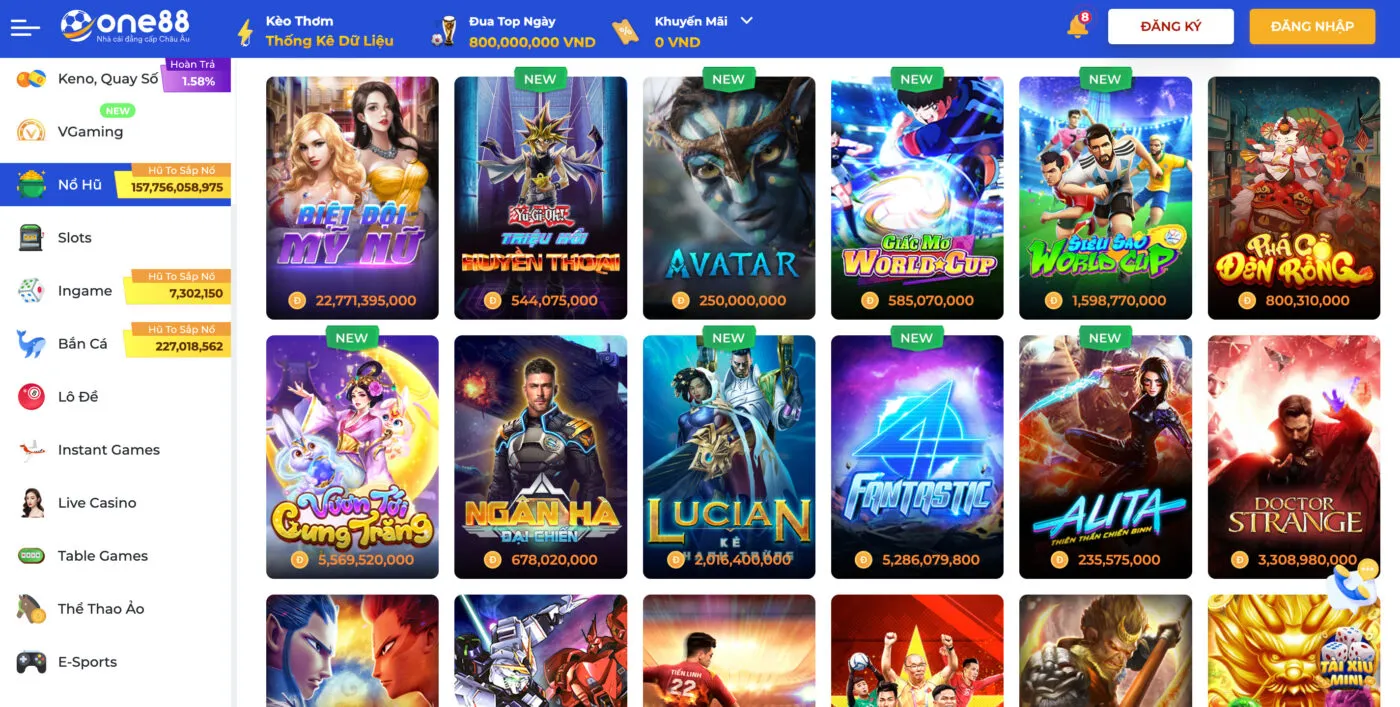Click the Lô Đề red ball icon
The width and height of the screenshot is (1400, 707).
pyautogui.click(x=31, y=397)
